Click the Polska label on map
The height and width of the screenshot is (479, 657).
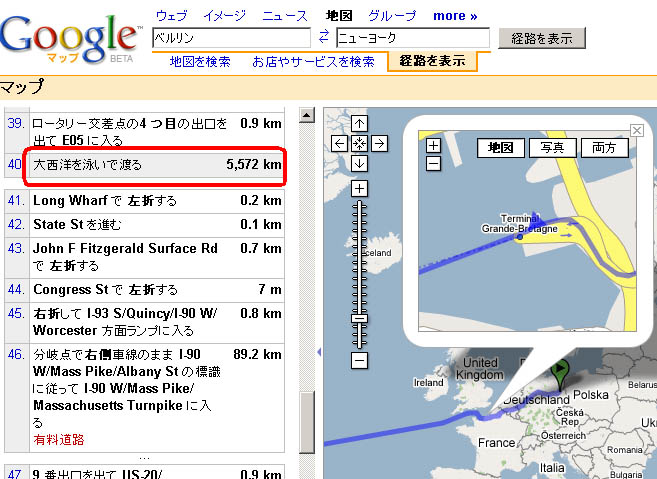click(591, 395)
